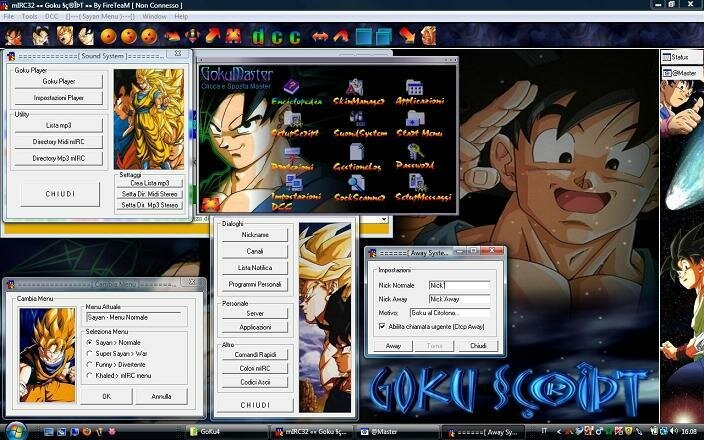Open dropdown arrow above yellow bar
This screenshot has height=440, width=704.
pos(384,219)
